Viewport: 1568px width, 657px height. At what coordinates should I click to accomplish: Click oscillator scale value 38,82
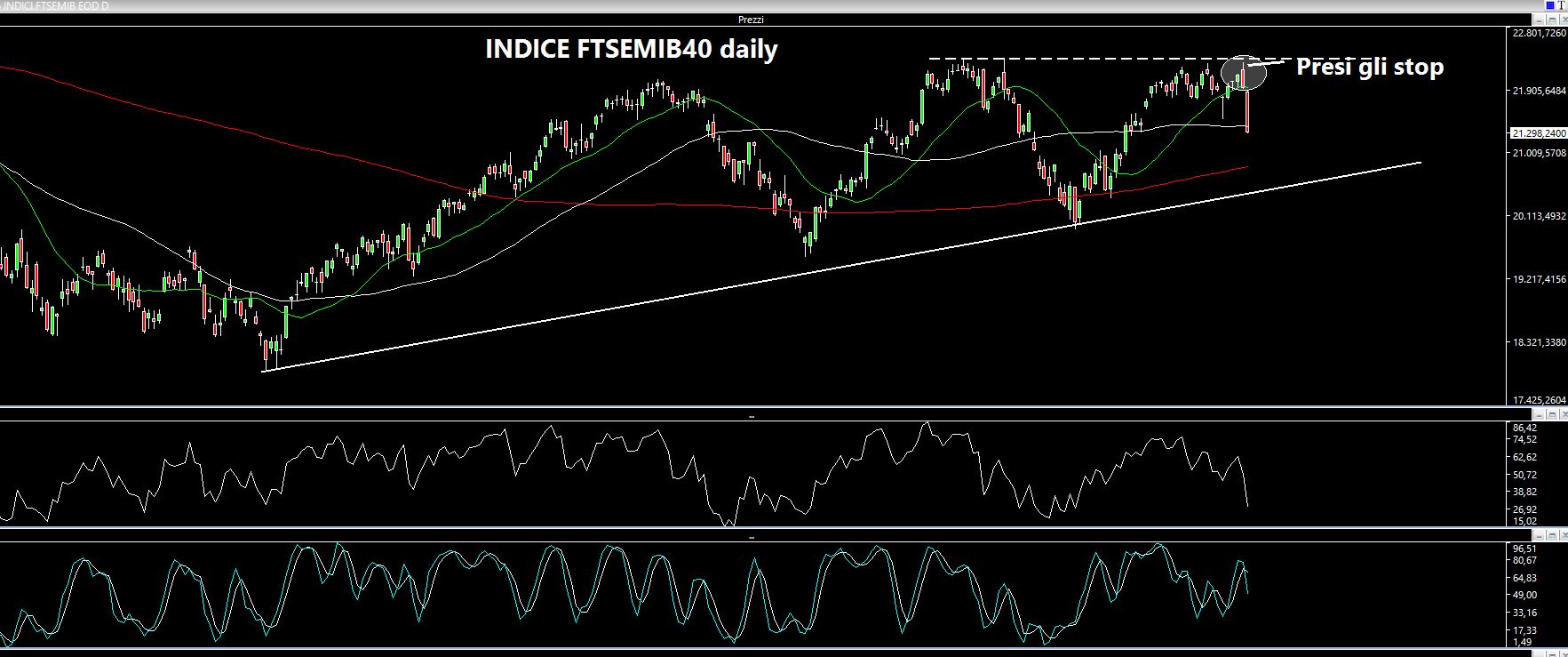point(1524,492)
